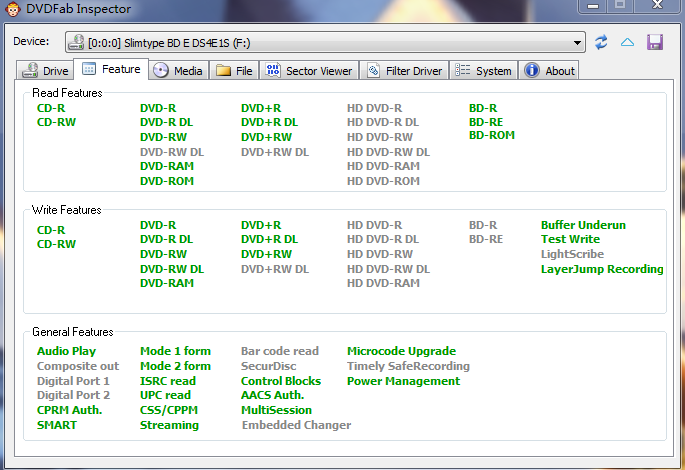Click CPRM Auth. label
Screen dimensions: 685x470
coord(69,410)
